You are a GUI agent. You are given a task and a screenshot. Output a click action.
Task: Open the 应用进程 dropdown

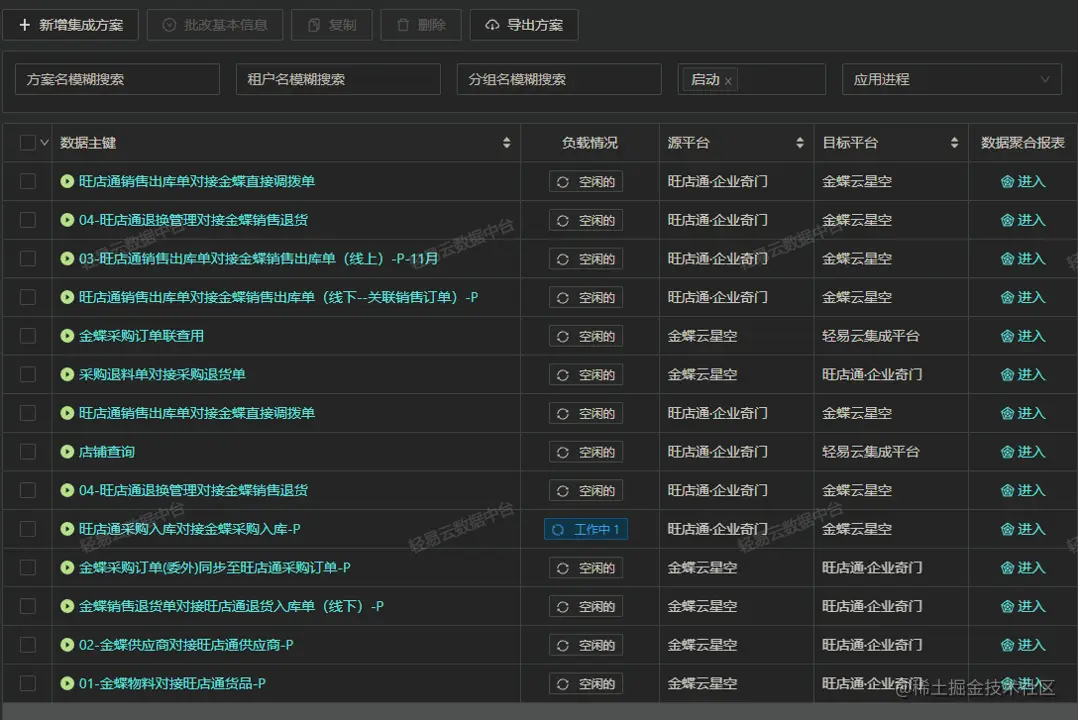pyautogui.click(x=950, y=79)
